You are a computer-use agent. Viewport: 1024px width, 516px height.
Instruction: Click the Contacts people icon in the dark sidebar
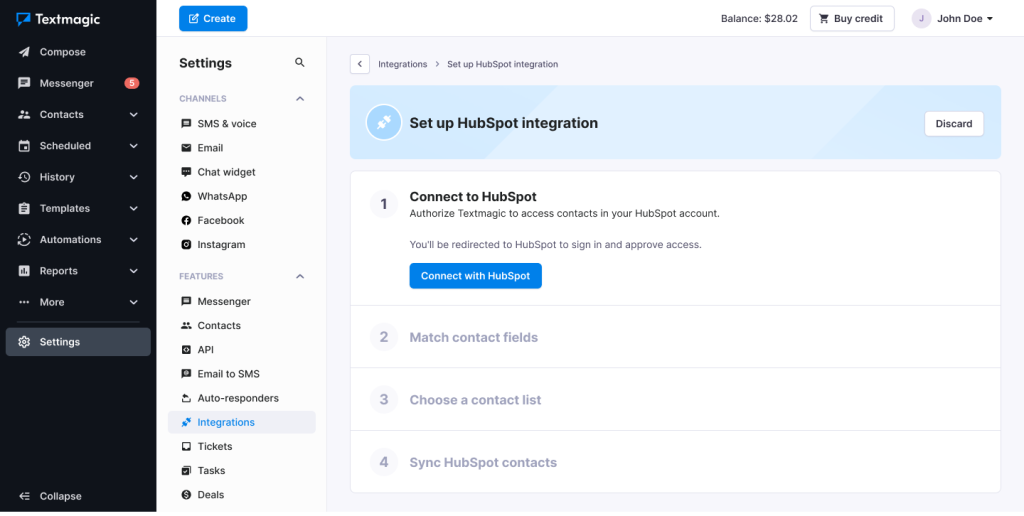tap(24, 114)
